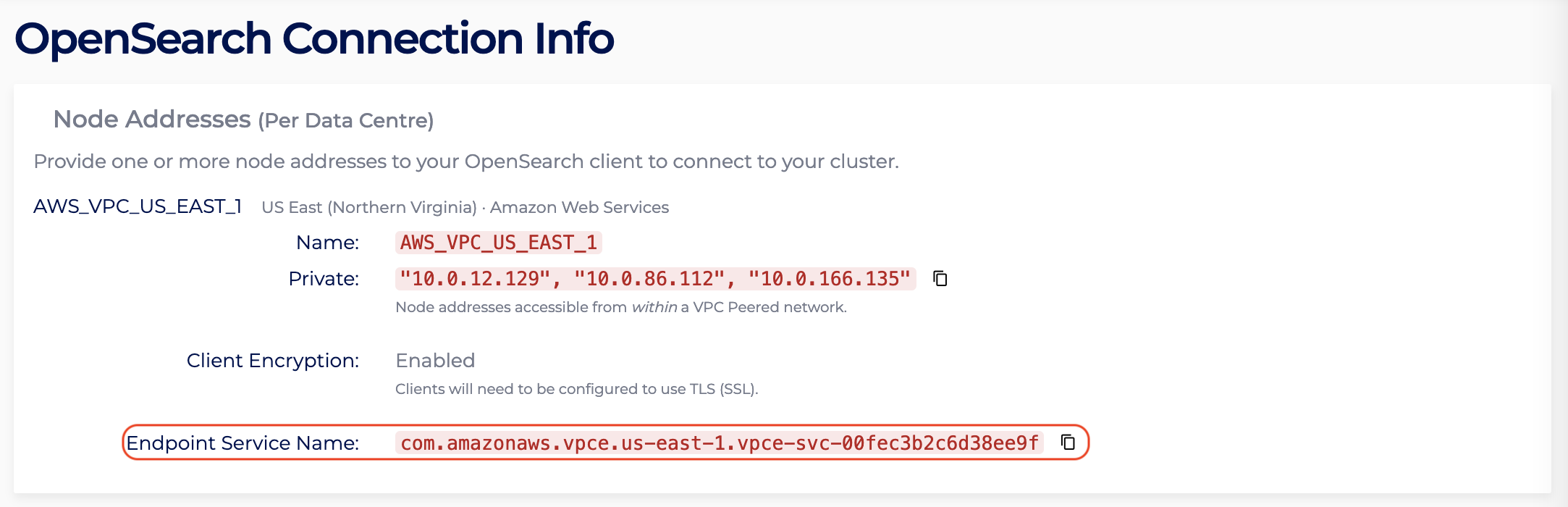Copy the Endpoint Service Name value
This screenshot has height=507, width=1568.
[1068, 442]
